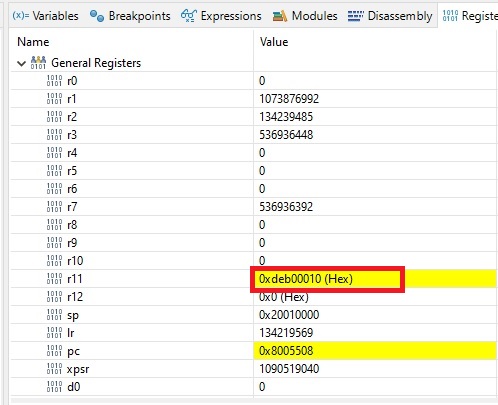The width and height of the screenshot is (498, 405).
Task: Click the Variables tab icon
Action: pyautogui.click(x=21, y=16)
